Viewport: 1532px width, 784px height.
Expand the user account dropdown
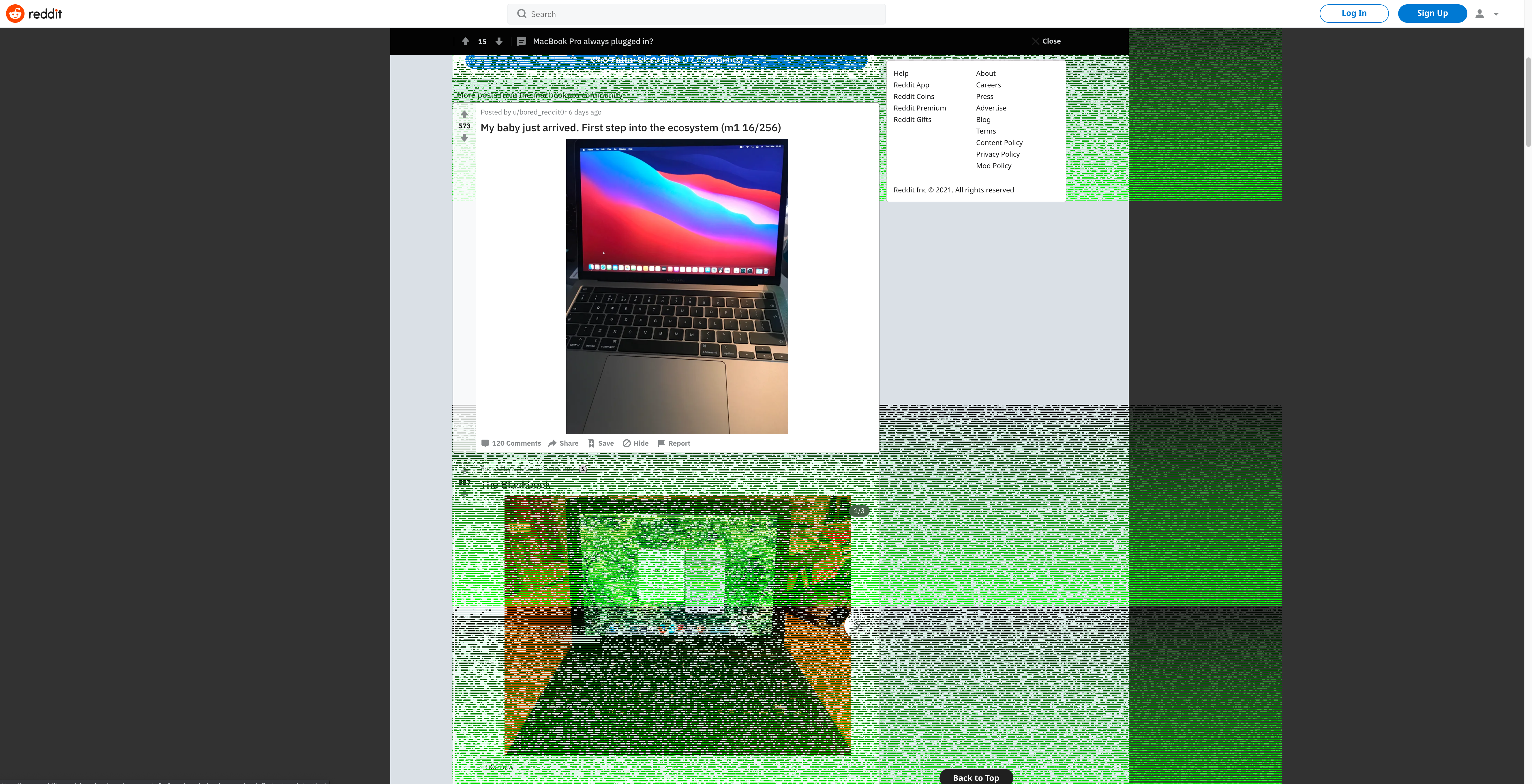coord(1496,14)
